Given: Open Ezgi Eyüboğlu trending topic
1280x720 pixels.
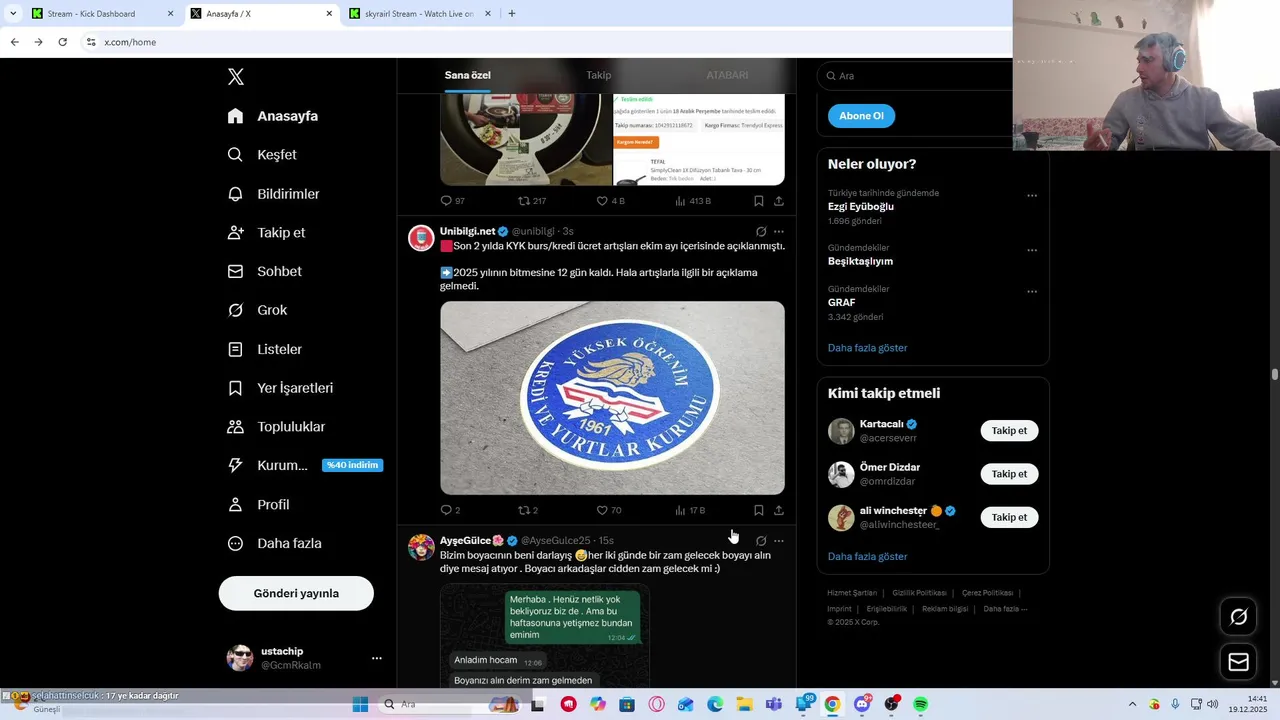Looking at the screenshot, I should click(x=861, y=207).
